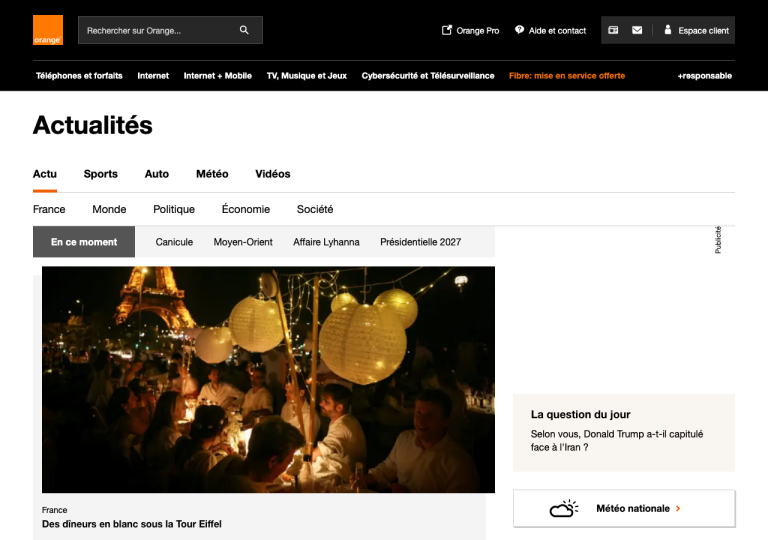768x540 pixels.
Task: Open the Orange Pro link
Action: click(470, 30)
